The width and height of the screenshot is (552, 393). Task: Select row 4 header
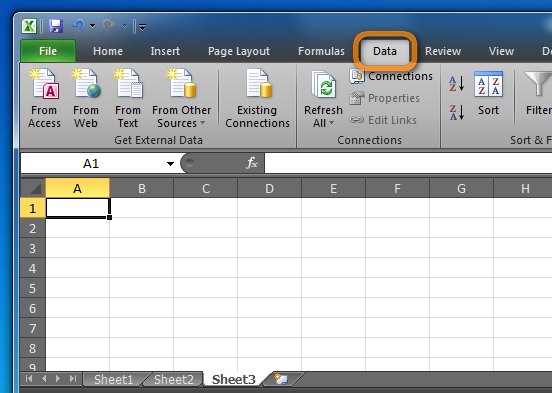(x=33, y=268)
